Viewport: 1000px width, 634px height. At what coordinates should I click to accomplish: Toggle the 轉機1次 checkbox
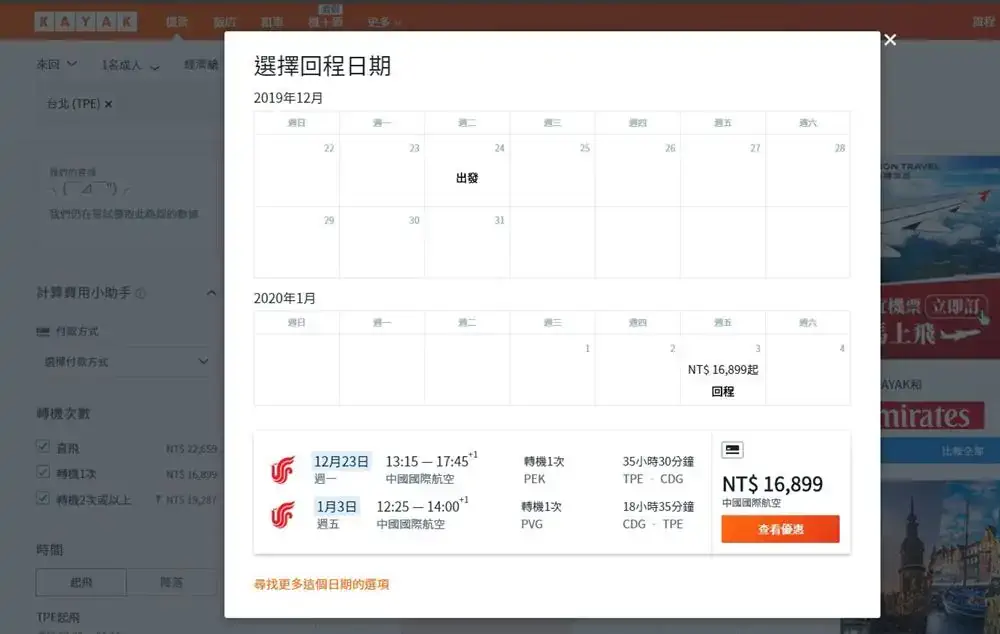point(43,472)
